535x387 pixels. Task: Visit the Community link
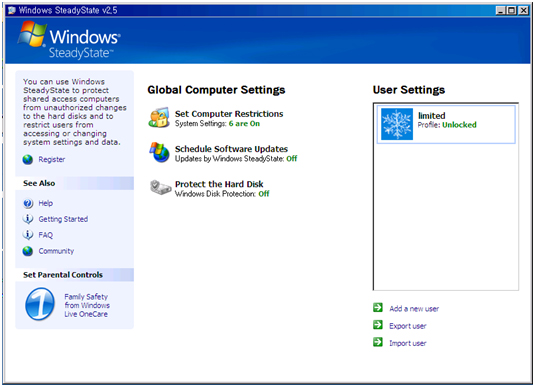click(x=56, y=251)
